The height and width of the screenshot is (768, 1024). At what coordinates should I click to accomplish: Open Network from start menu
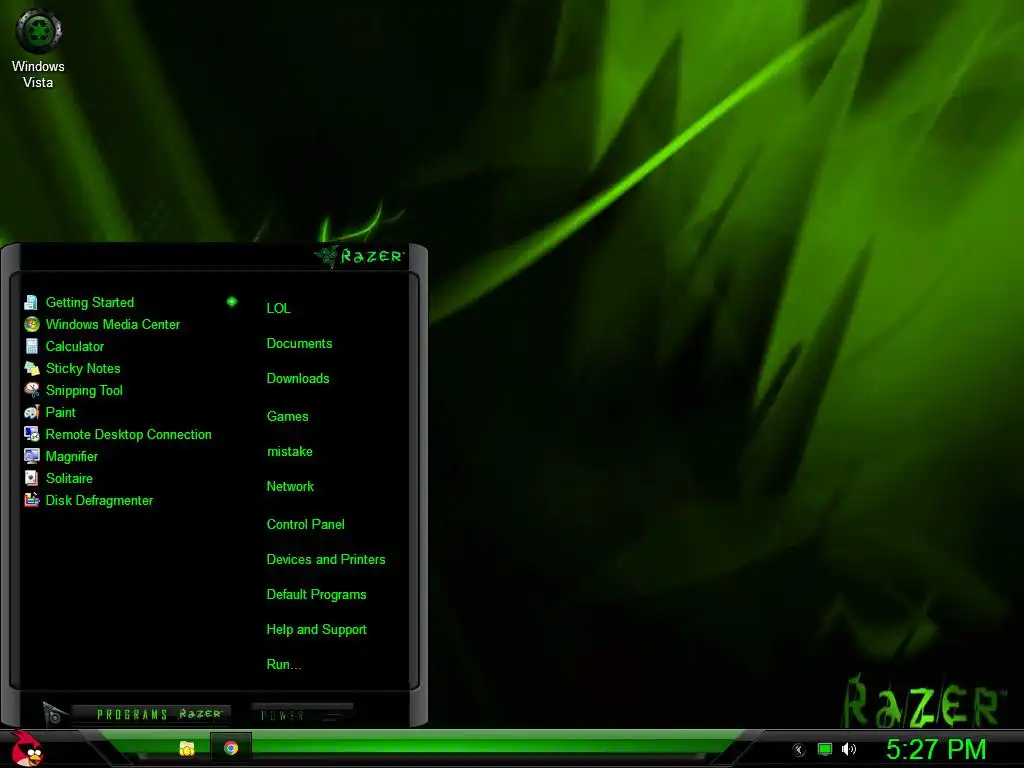[x=290, y=487]
